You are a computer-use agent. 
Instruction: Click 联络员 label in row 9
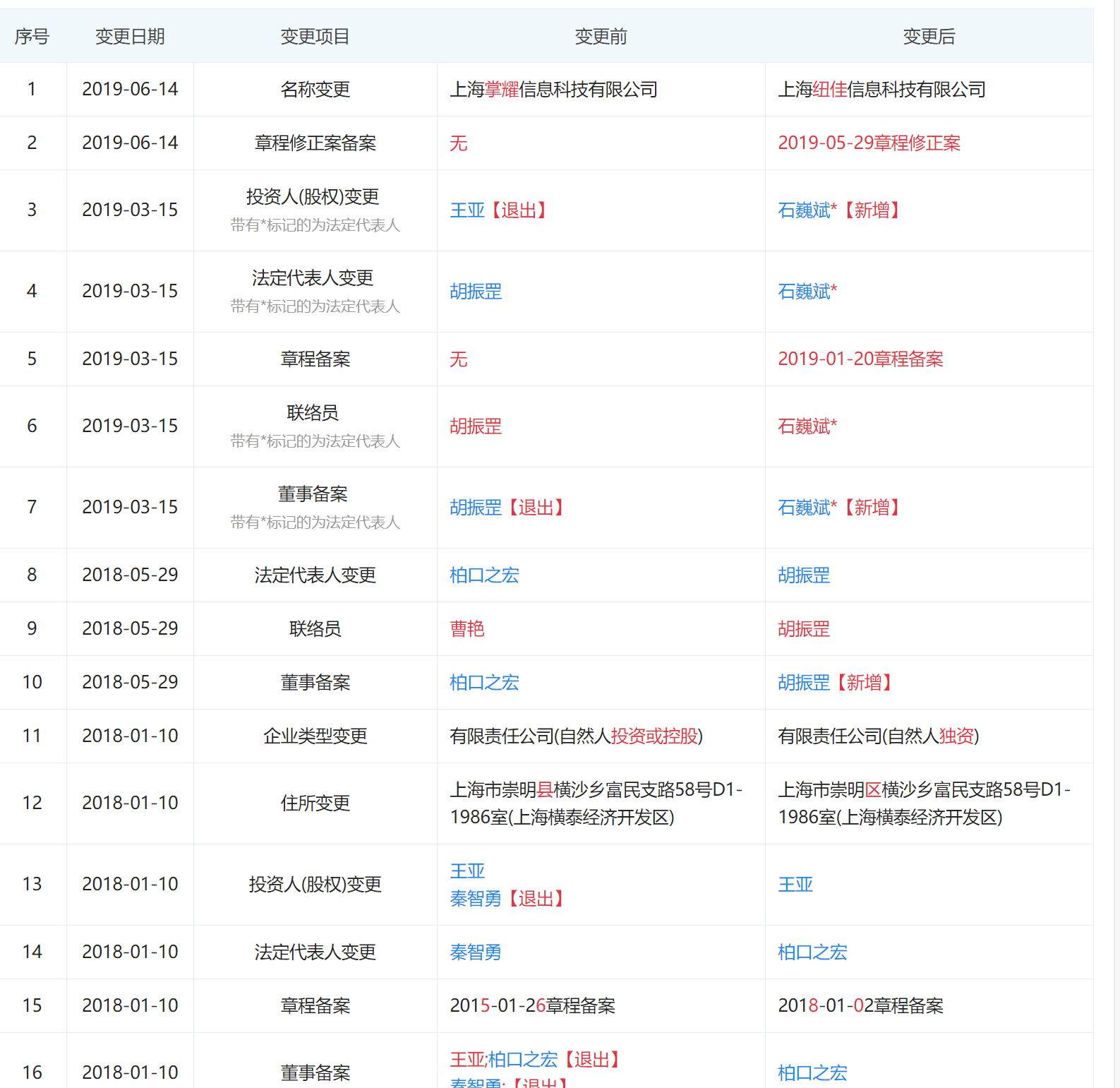pos(315,629)
